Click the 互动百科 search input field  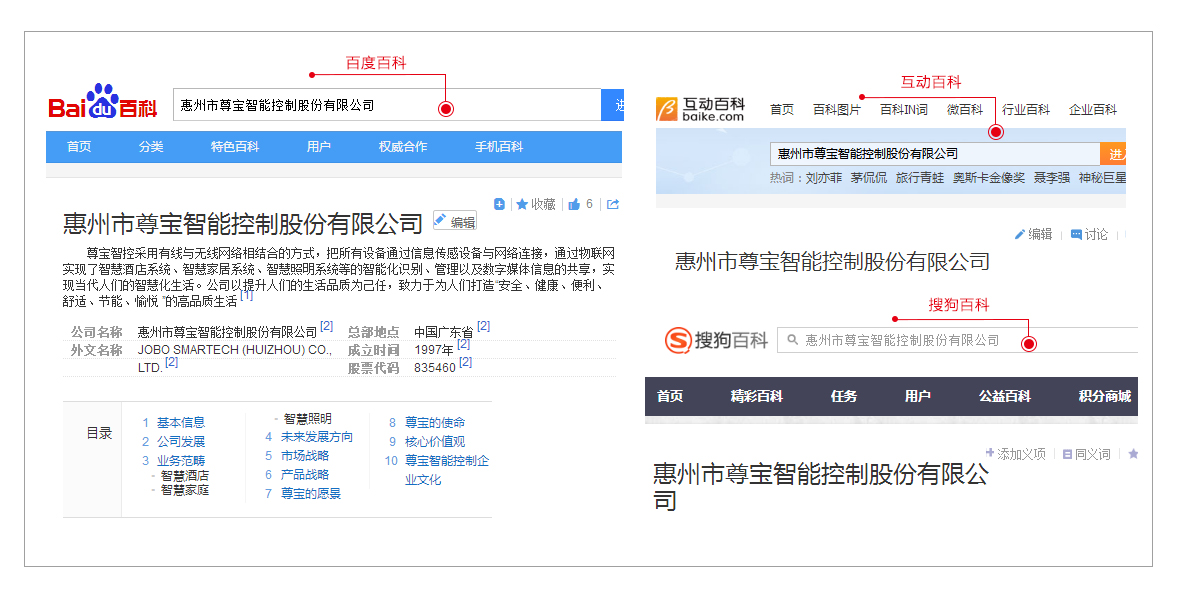pyautogui.click(x=935, y=154)
